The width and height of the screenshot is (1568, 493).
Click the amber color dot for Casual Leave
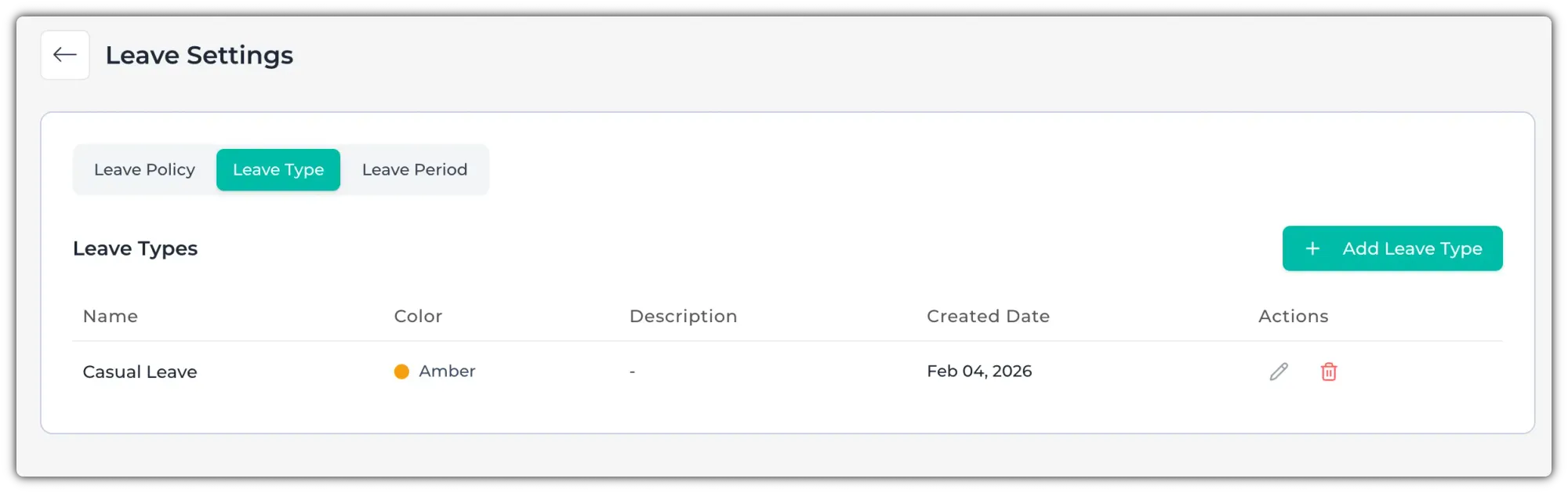point(401,372)
